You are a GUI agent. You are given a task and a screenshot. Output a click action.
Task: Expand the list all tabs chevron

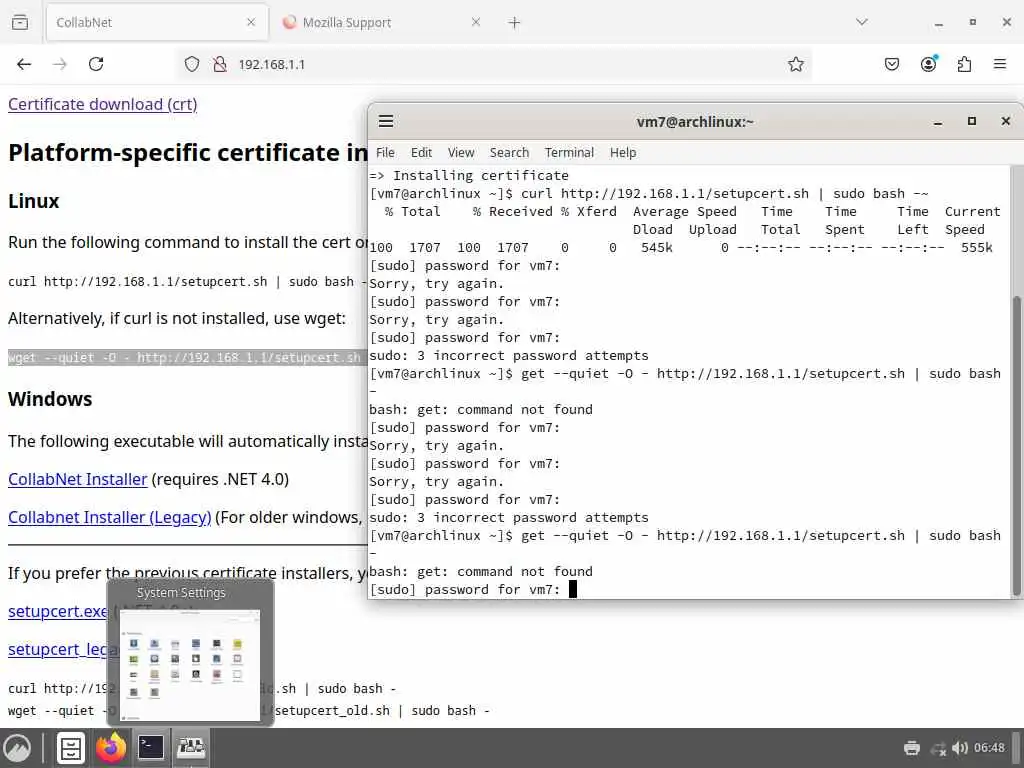pos(862,22)
